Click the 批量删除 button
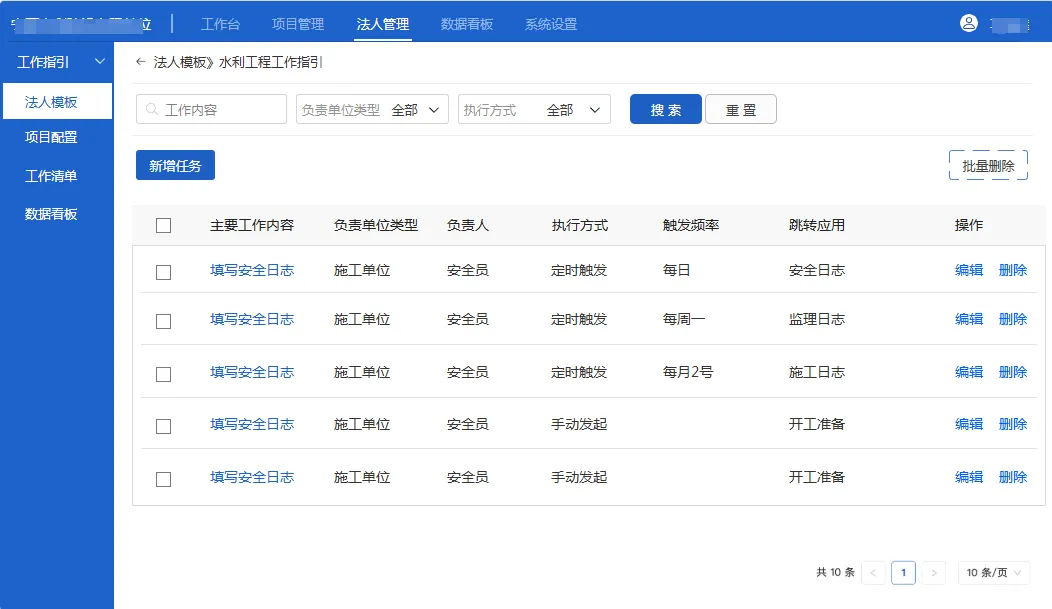This screenshot has width=1052, height=609. (x=988, y=166)
